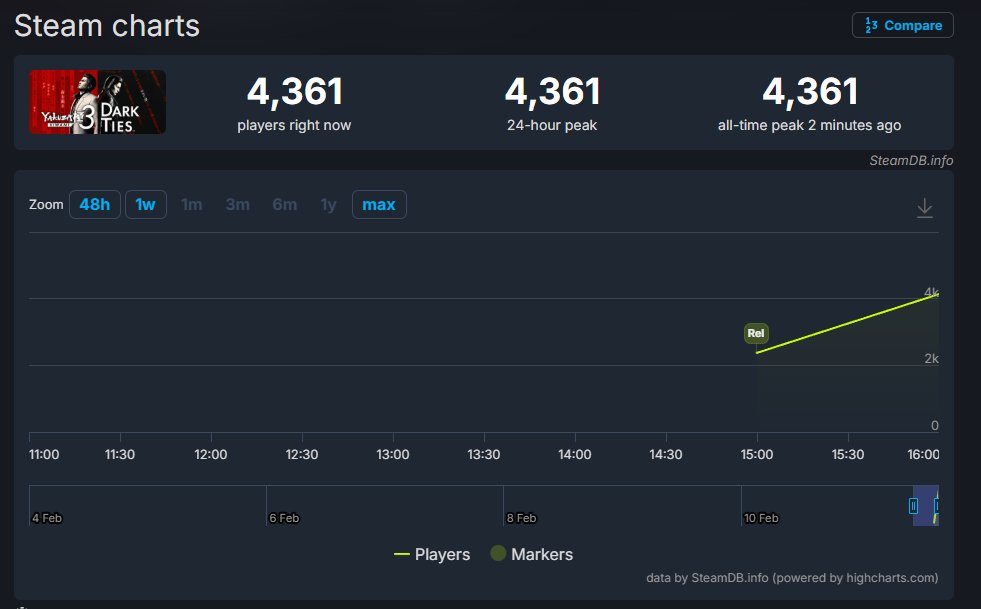Click the Yakuza 3 Dark Ties game thumbnail
981x609 pixels.
(x=98, y=102)
